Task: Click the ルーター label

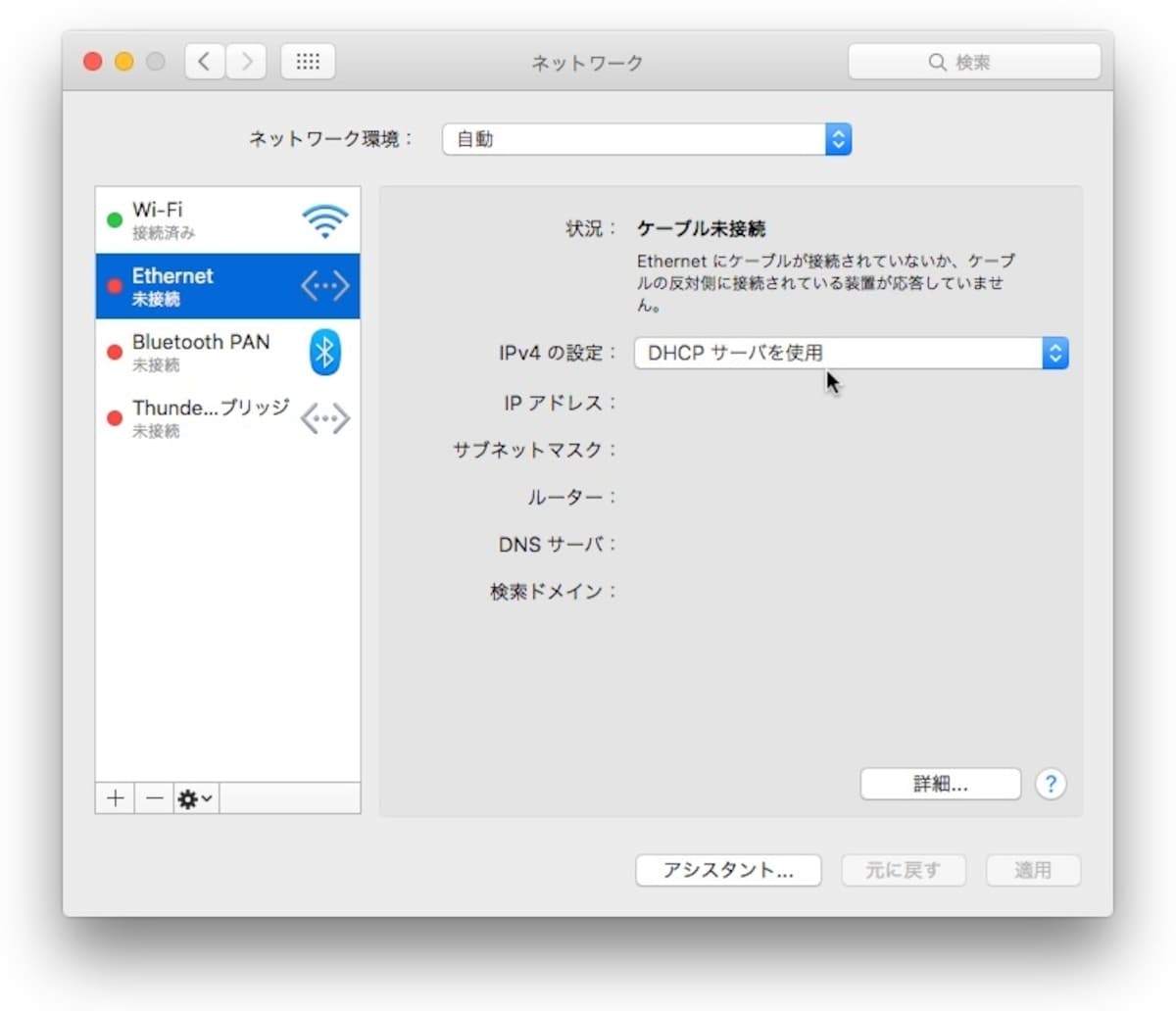Action: tap(571, 497)
